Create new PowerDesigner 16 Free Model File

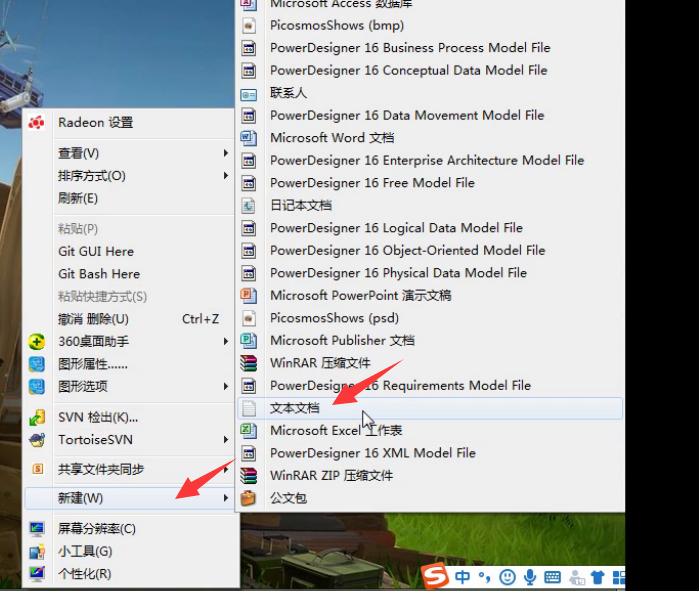coord(430,183)
